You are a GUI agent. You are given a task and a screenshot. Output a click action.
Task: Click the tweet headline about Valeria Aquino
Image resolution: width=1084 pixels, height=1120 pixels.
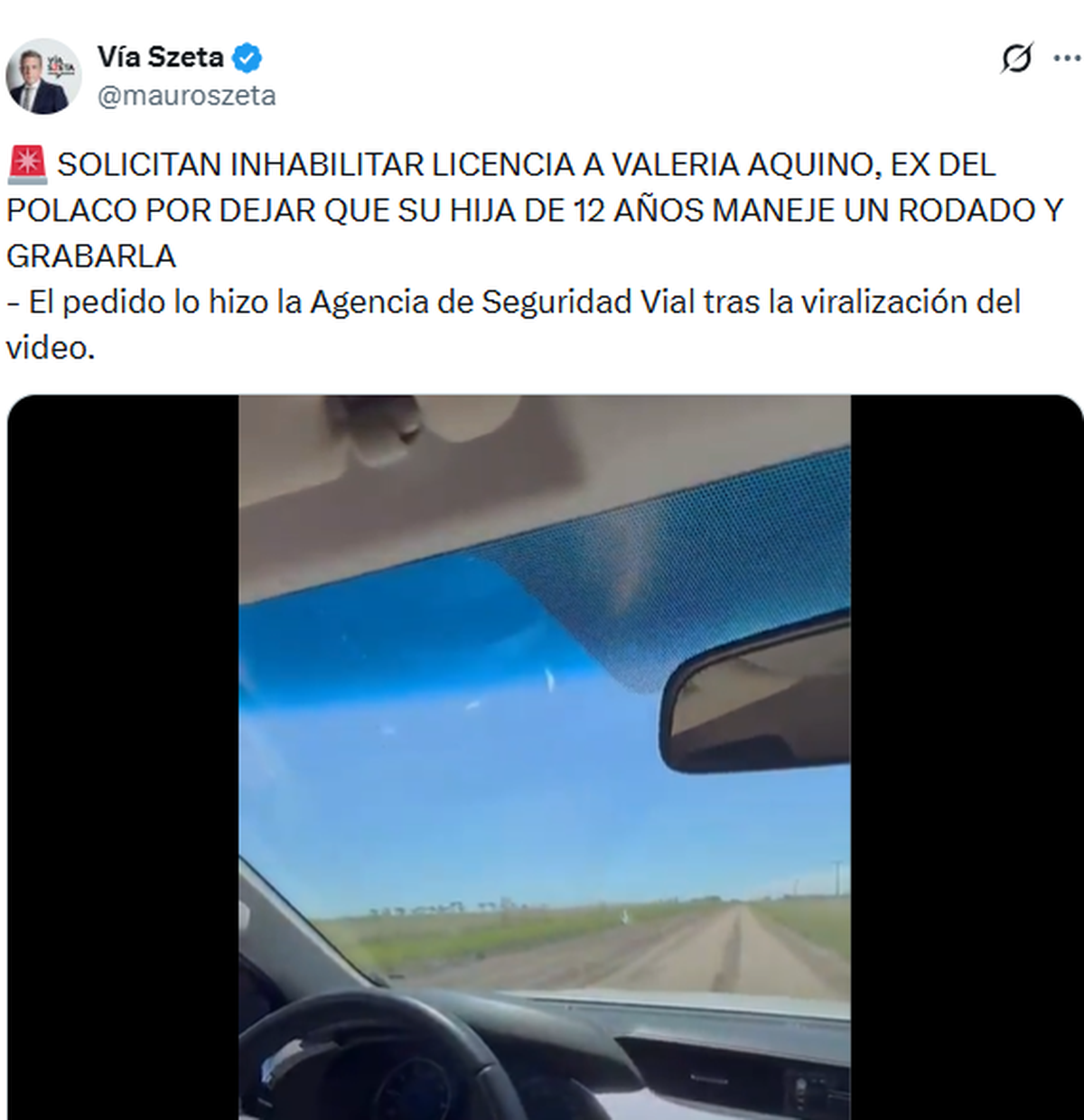point(535,210)
